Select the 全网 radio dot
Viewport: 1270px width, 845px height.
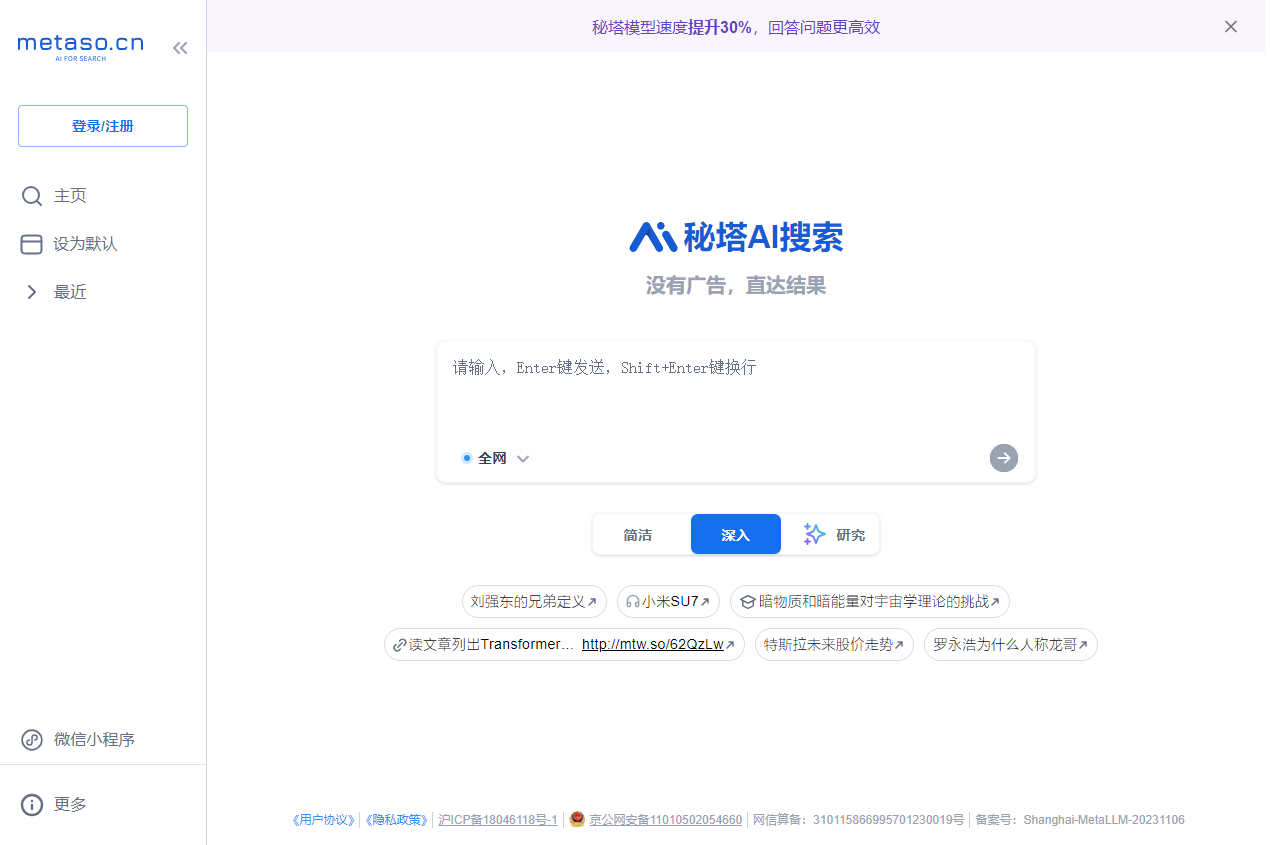(x=467, y=458)
